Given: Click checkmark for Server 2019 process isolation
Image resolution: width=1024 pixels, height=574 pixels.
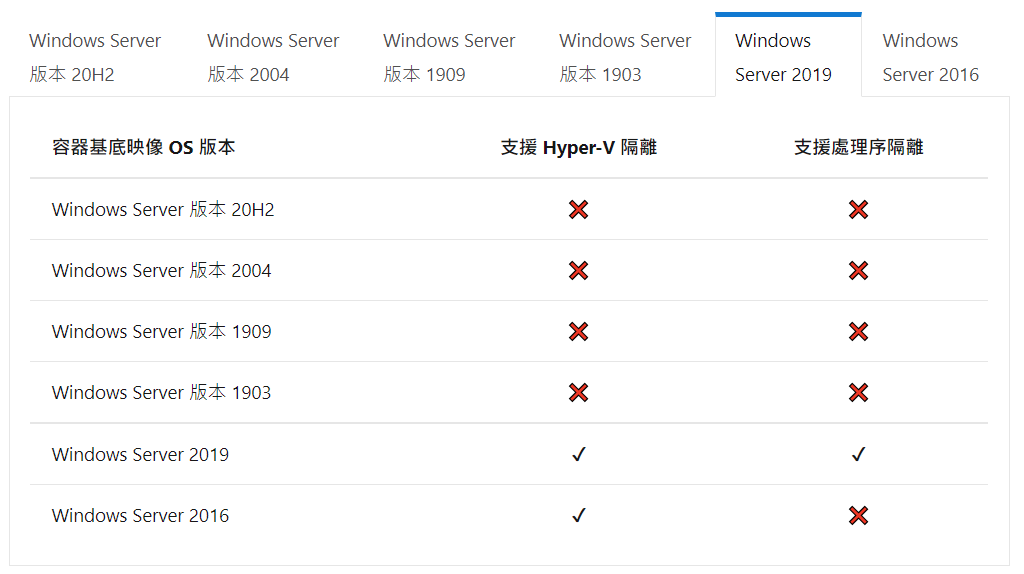Looking at the screenshot, I should click(x=858, y=454).
